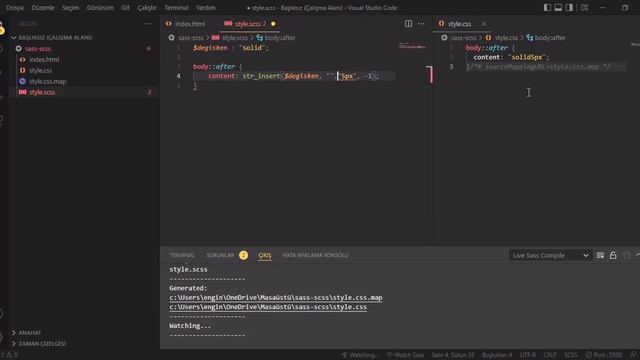Click Watching status bar item
The height and width of the screenshot is (360, 640).
pos(360,355)
